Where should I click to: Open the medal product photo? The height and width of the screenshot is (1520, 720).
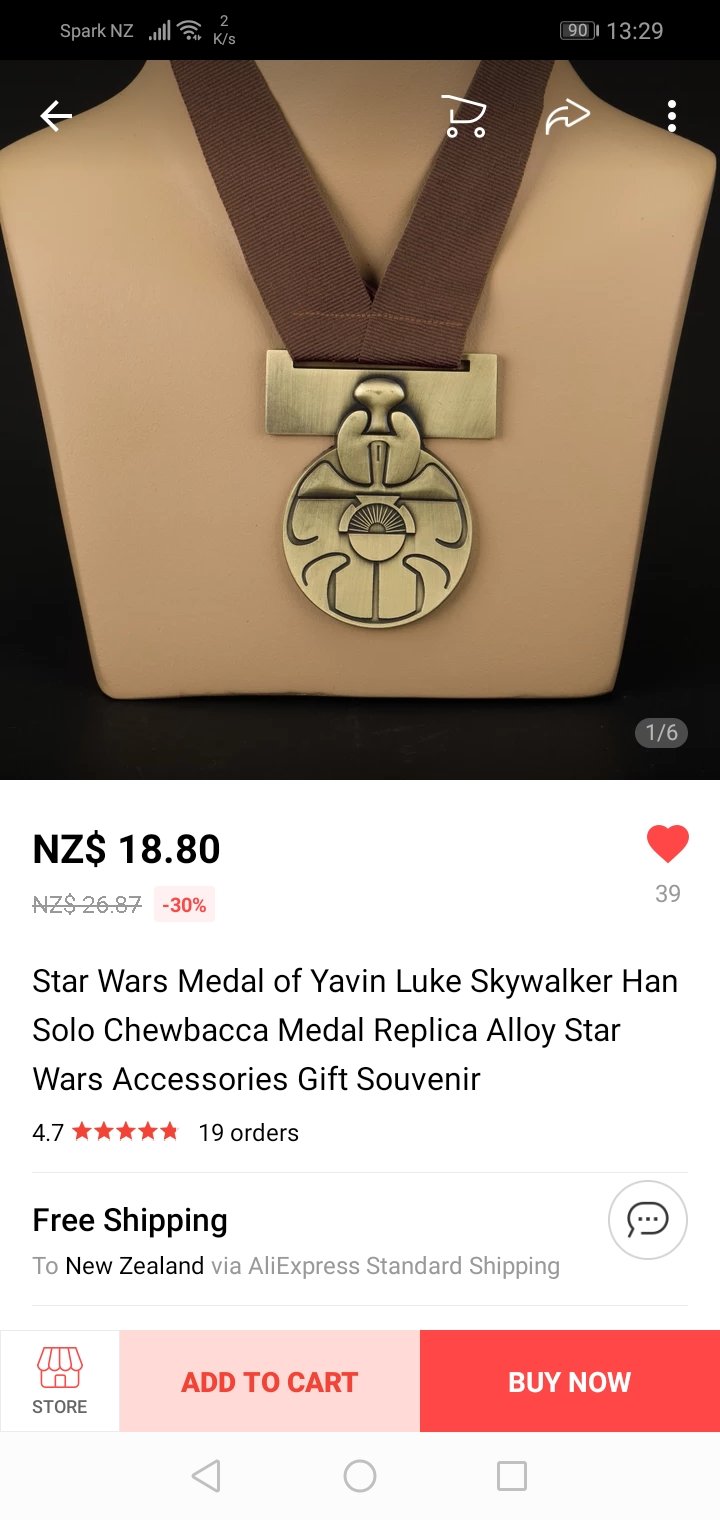point(360,420)
